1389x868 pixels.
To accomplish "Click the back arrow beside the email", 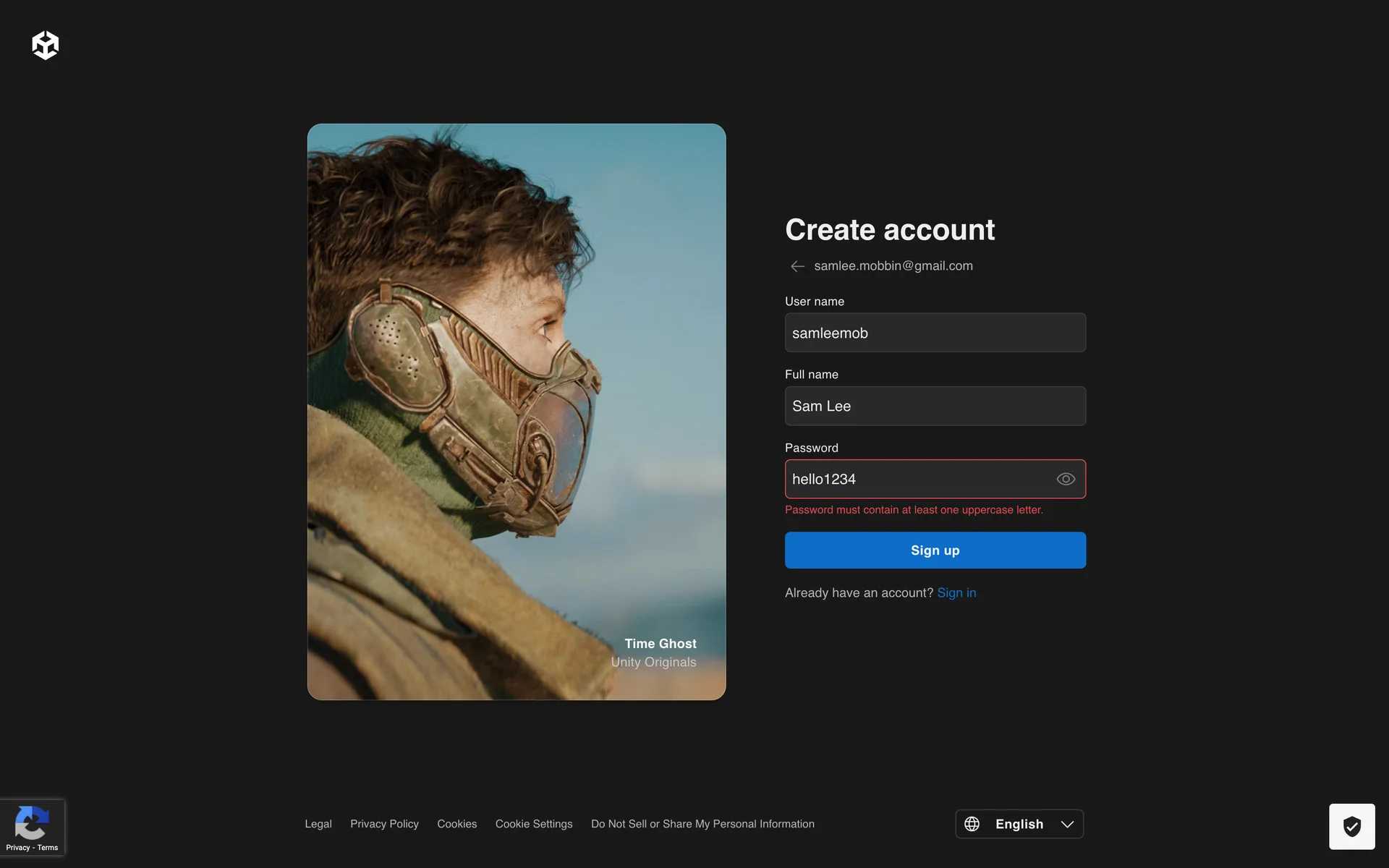I will point(797,266).
